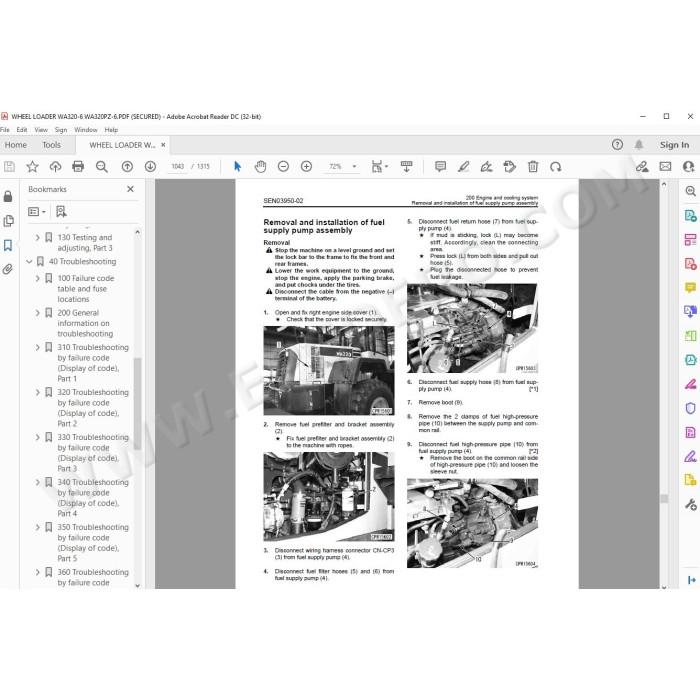Close the Bookmarks panel

(130, 189)
